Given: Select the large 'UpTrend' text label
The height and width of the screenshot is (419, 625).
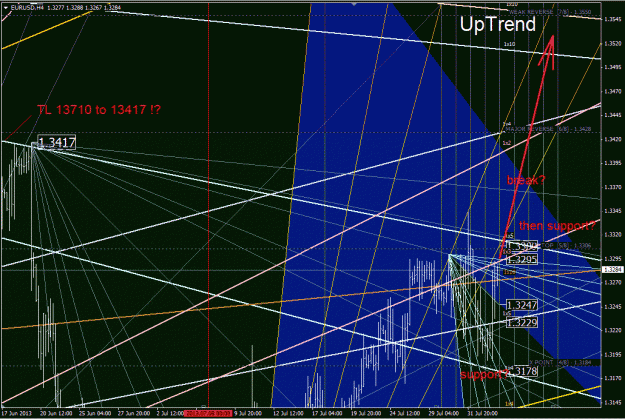Looking at the screenshot, I should pos(498,24).
